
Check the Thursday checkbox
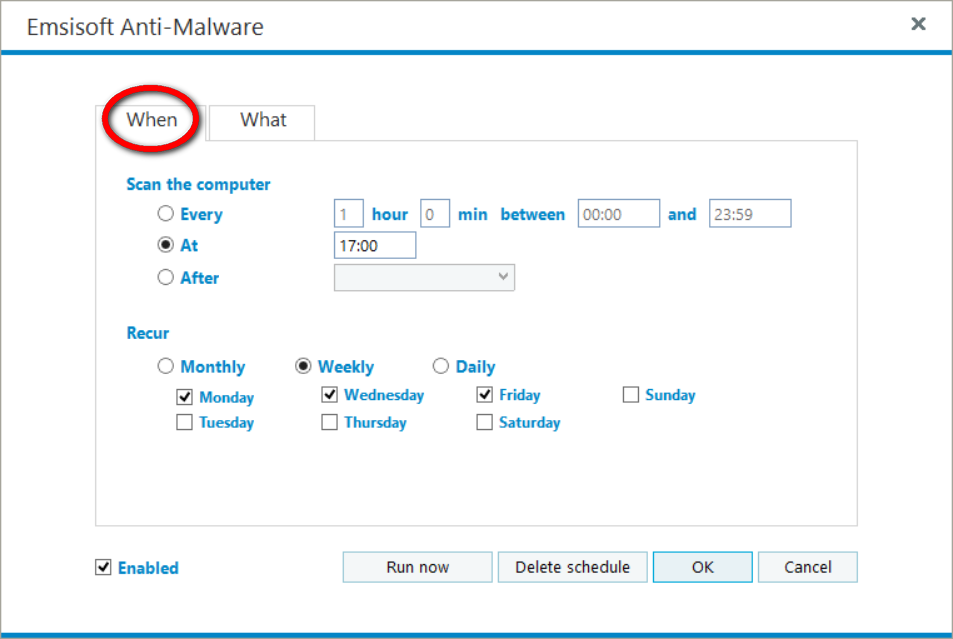pyautogui.click(x=329, y=422)
